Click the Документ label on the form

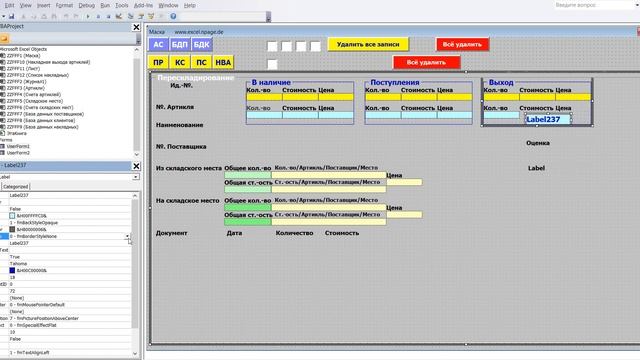pyautogui.click(x=171, y=233)
